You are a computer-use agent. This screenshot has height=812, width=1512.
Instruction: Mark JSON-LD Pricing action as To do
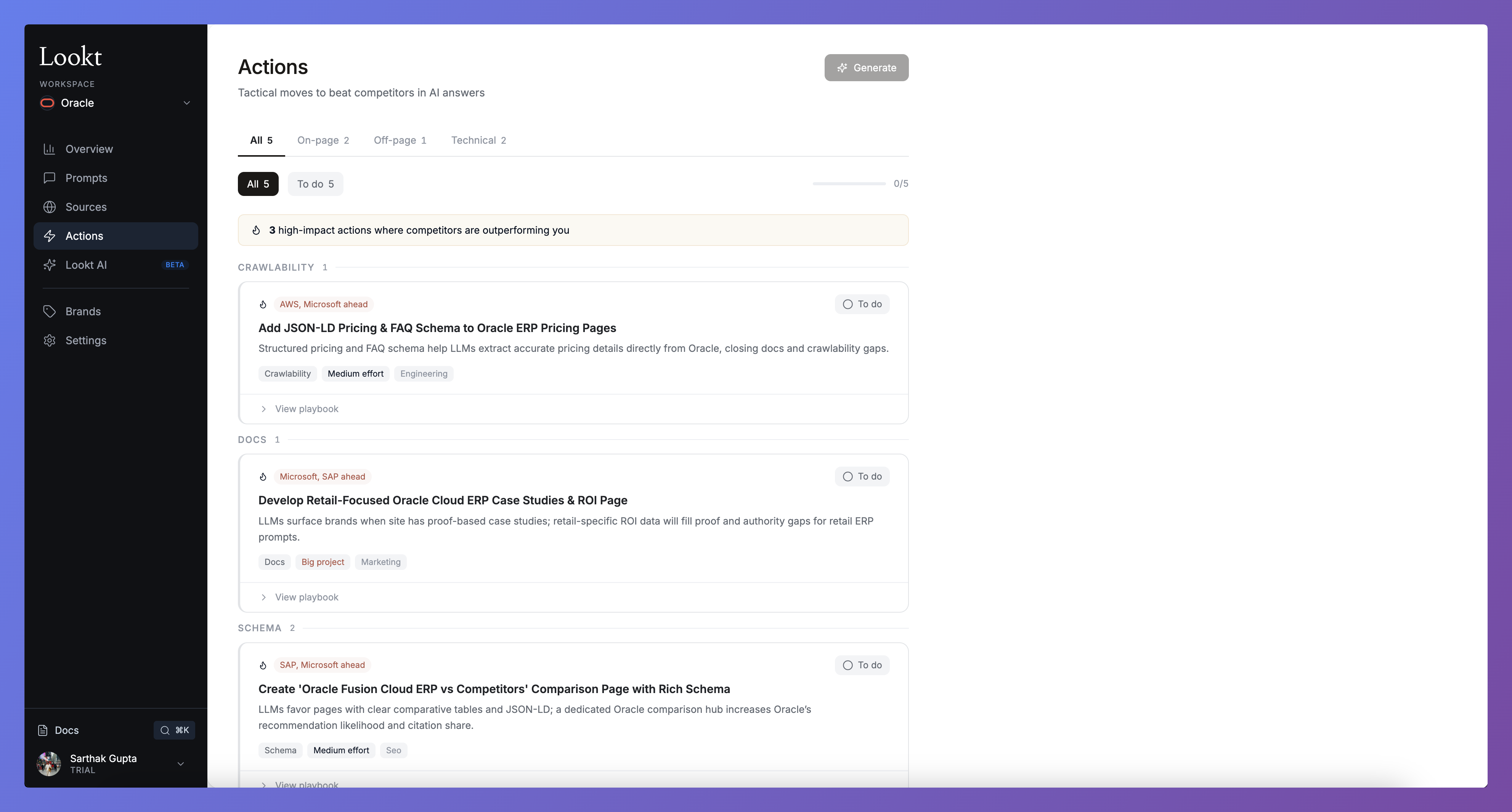click(x=862, y=304)
